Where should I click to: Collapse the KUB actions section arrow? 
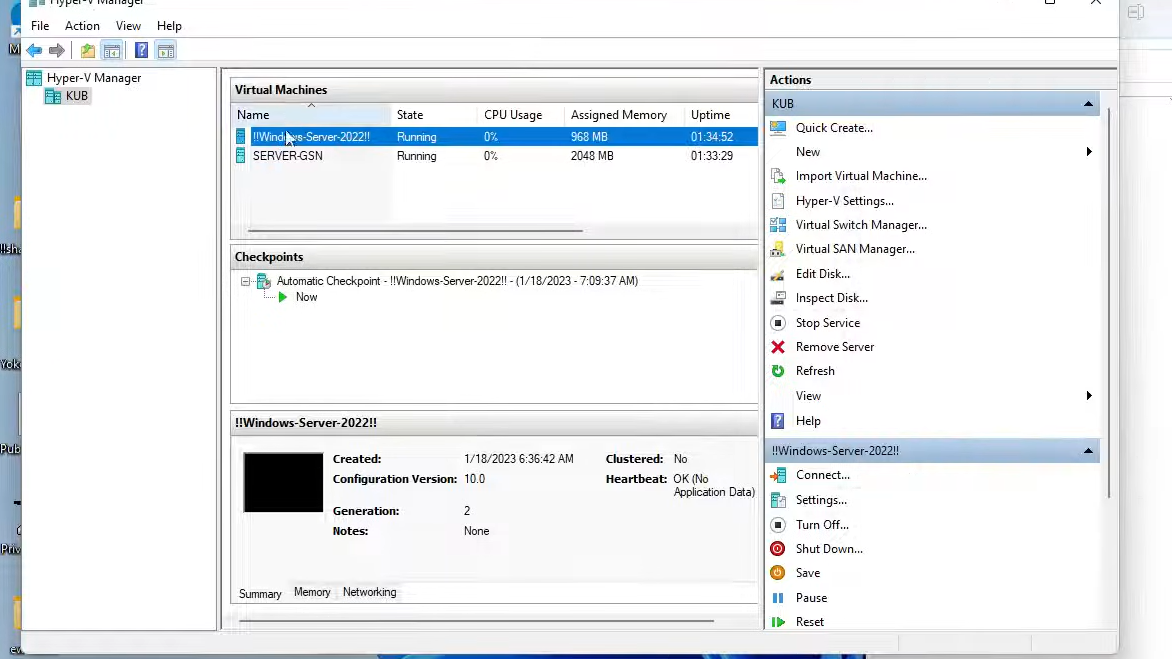[x=1088, y=104]
